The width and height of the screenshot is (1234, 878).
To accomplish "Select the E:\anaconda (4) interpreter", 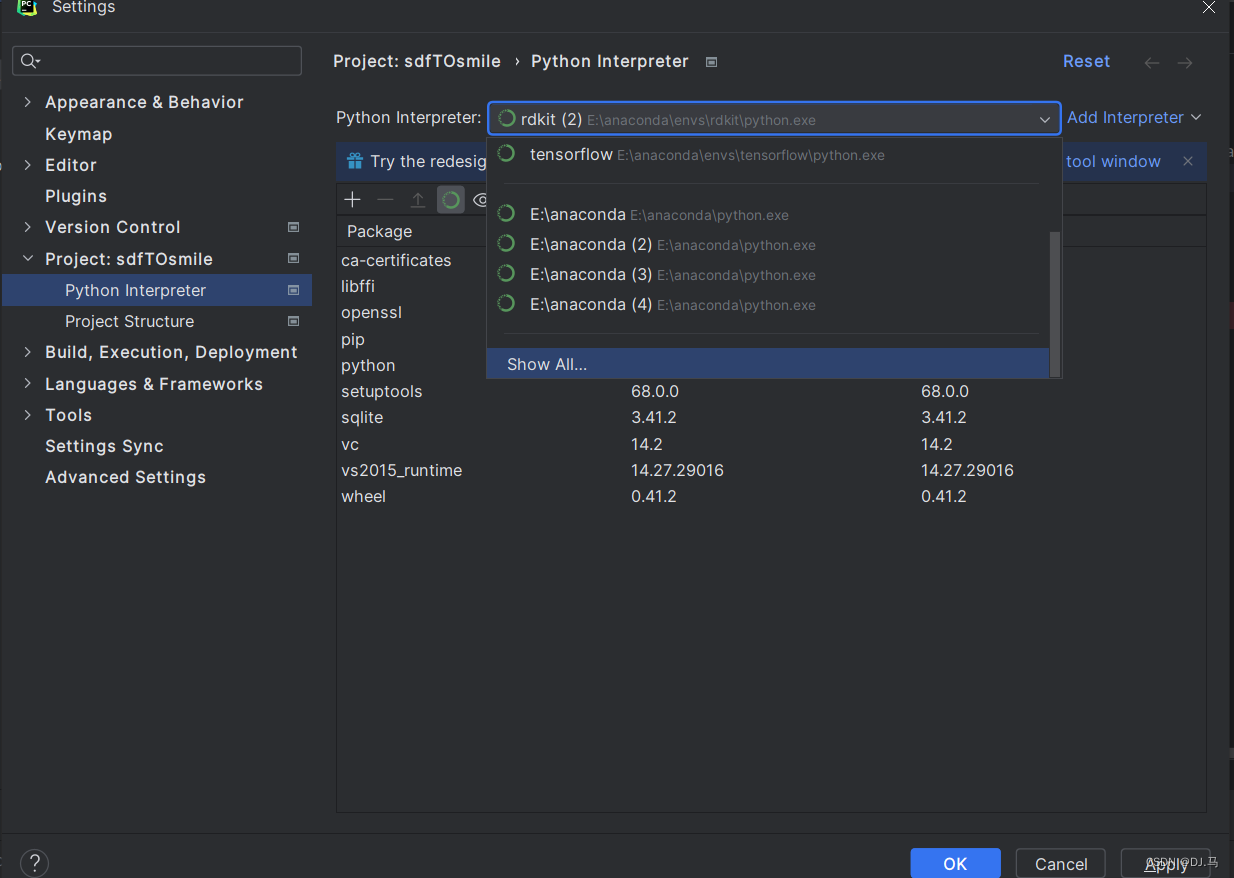I will click(x=768, y=304).
